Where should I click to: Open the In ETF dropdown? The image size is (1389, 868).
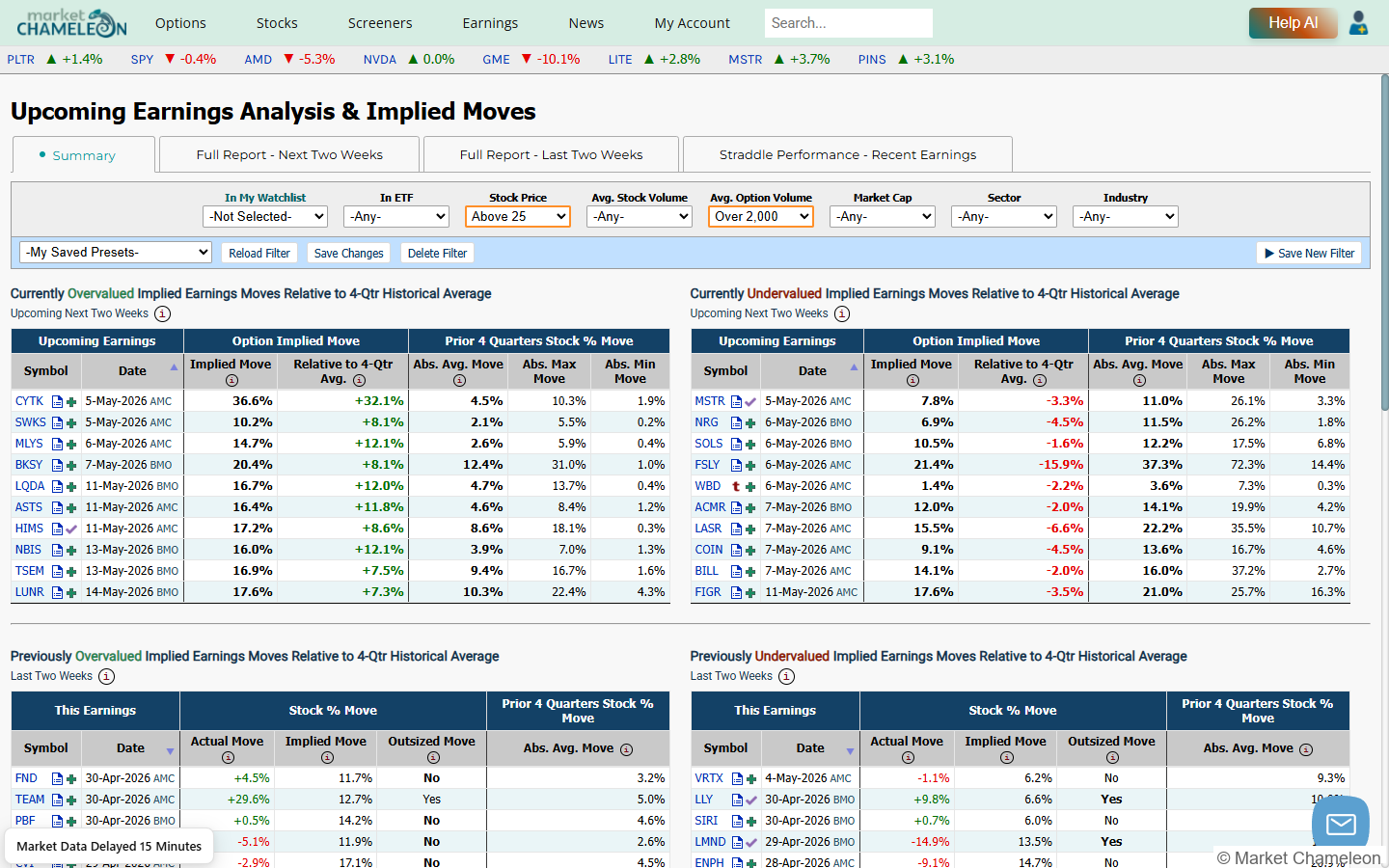(x=396, y=217)
